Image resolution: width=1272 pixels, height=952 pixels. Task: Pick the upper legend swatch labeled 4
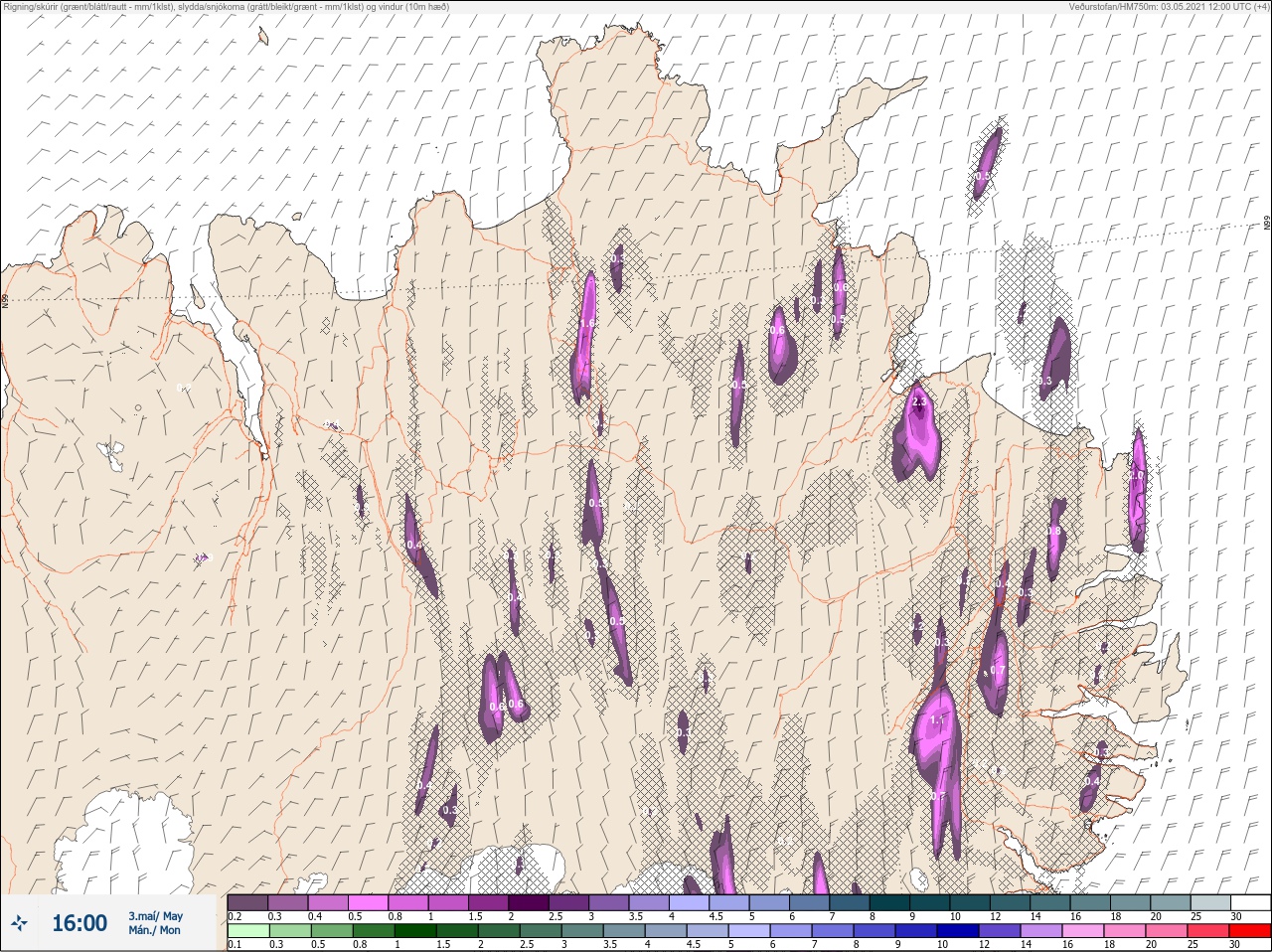point(690,902)
